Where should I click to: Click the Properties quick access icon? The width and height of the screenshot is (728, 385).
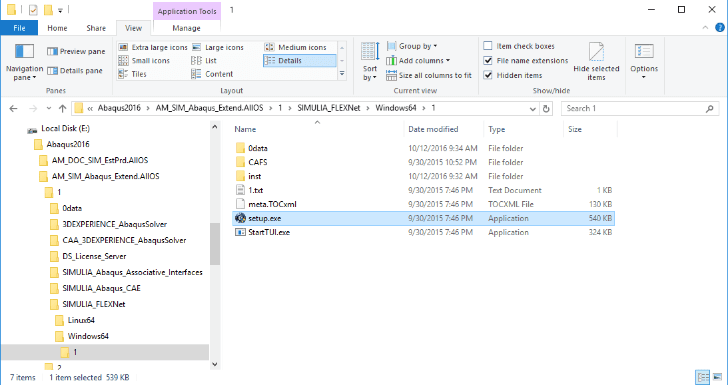[x=33, y=9]
